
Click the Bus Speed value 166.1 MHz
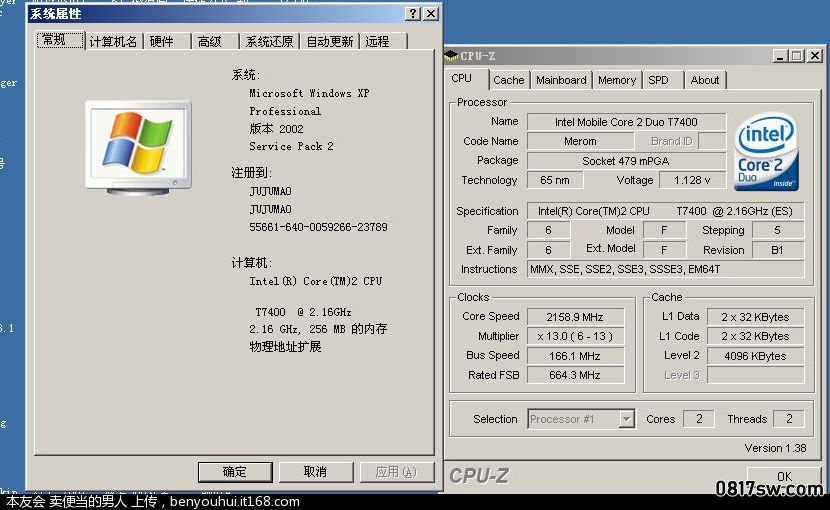pos(575,356)
